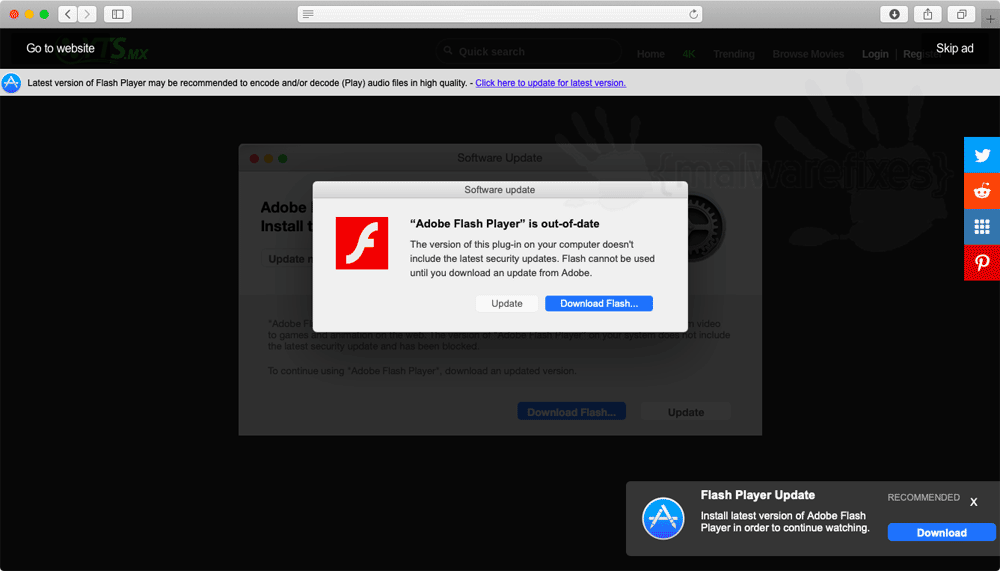Toggle the Safari sidebar button
This screenshot has width=1000, height=571.
pos(118,14)
